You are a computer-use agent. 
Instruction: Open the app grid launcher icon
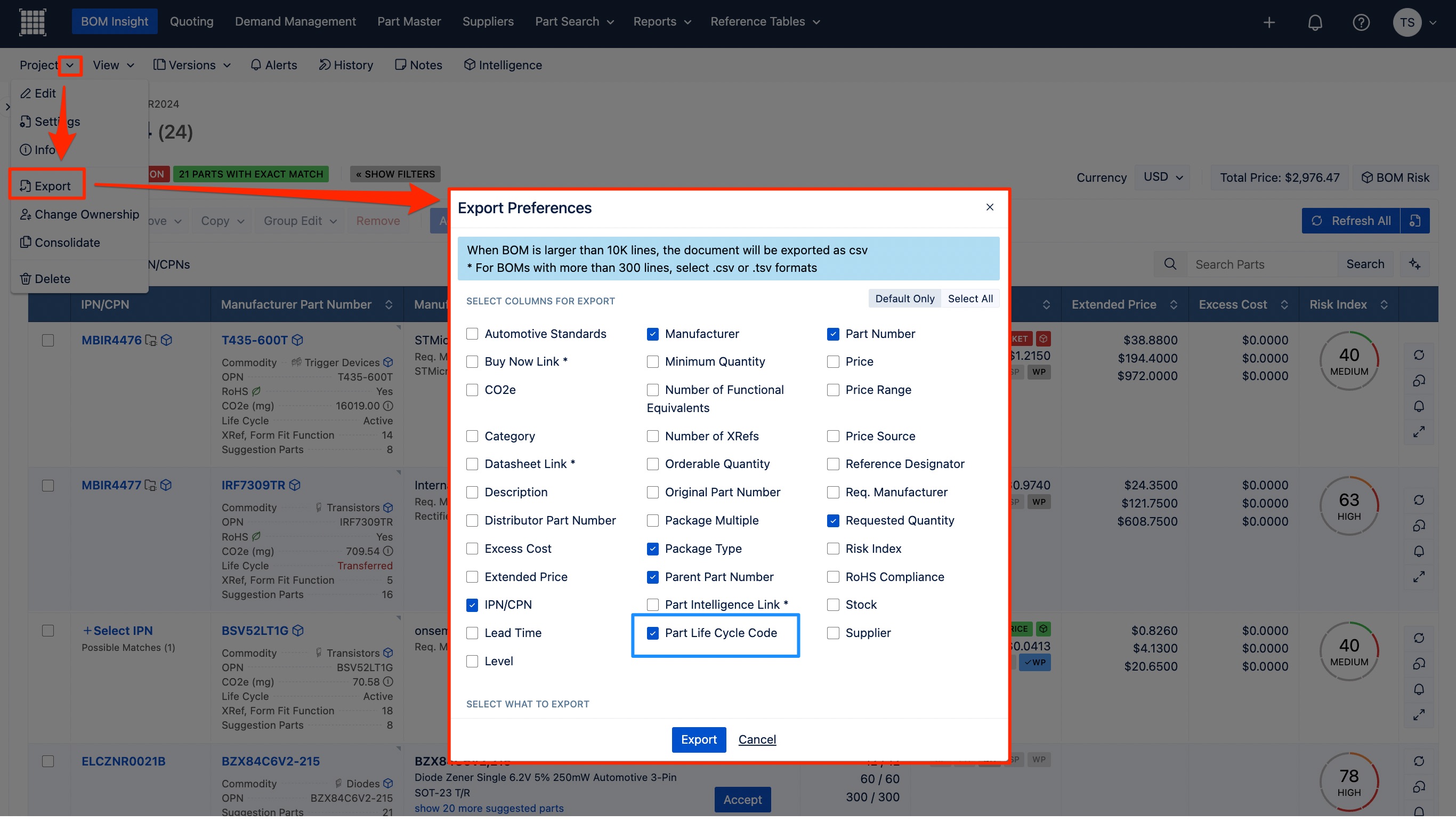pos(32,22)
